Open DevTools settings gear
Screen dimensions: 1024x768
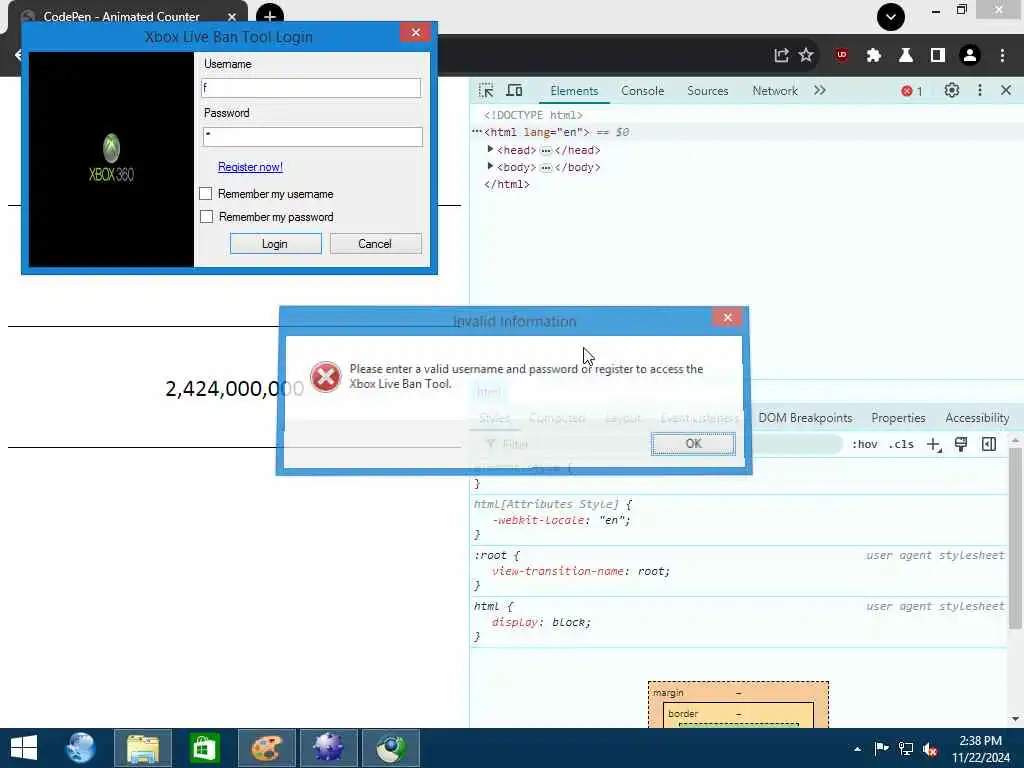pyautogui.click(x=952, y=90)
